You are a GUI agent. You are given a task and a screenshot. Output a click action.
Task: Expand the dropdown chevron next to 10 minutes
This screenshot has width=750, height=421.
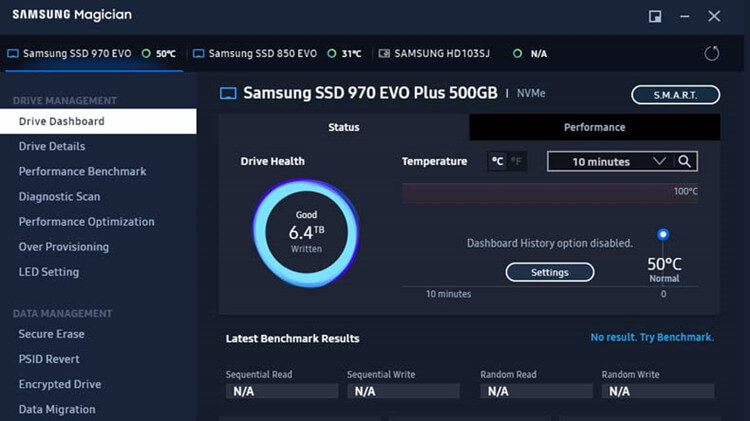pos(659,161)
